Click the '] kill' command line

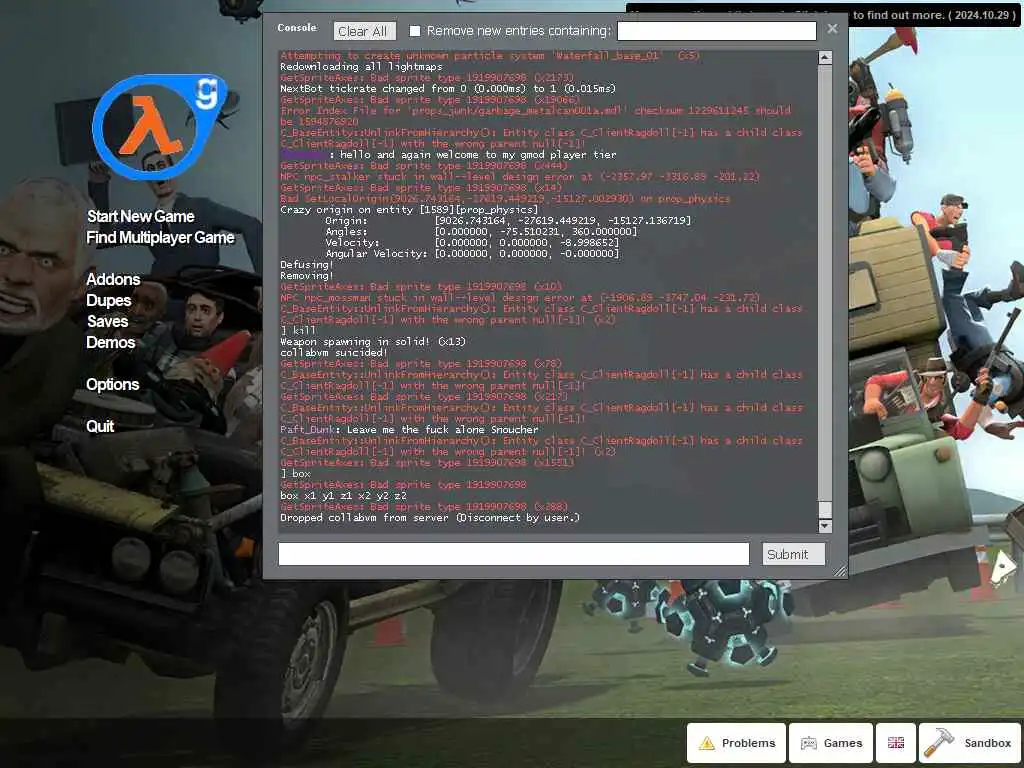[298, 330]
